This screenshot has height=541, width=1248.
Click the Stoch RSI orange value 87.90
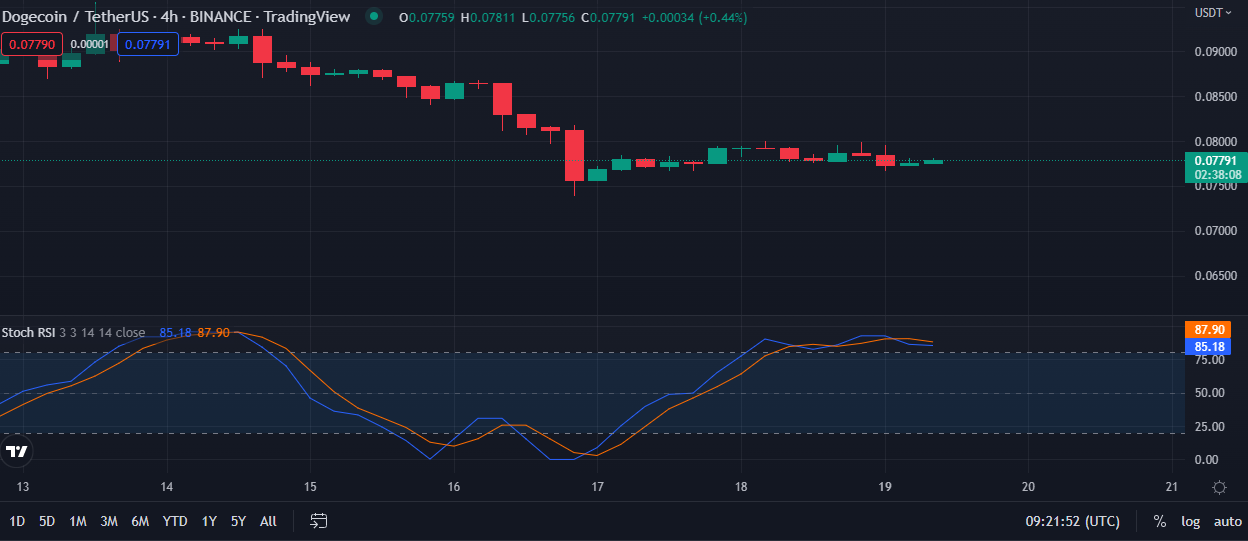coord(213,333)
